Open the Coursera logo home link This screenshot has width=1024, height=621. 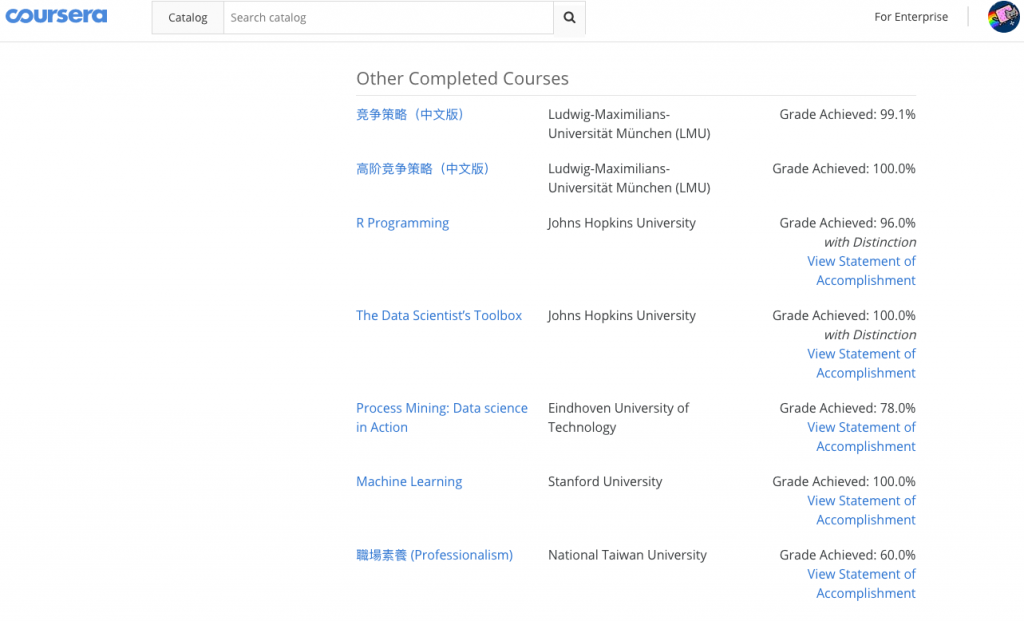56,16
